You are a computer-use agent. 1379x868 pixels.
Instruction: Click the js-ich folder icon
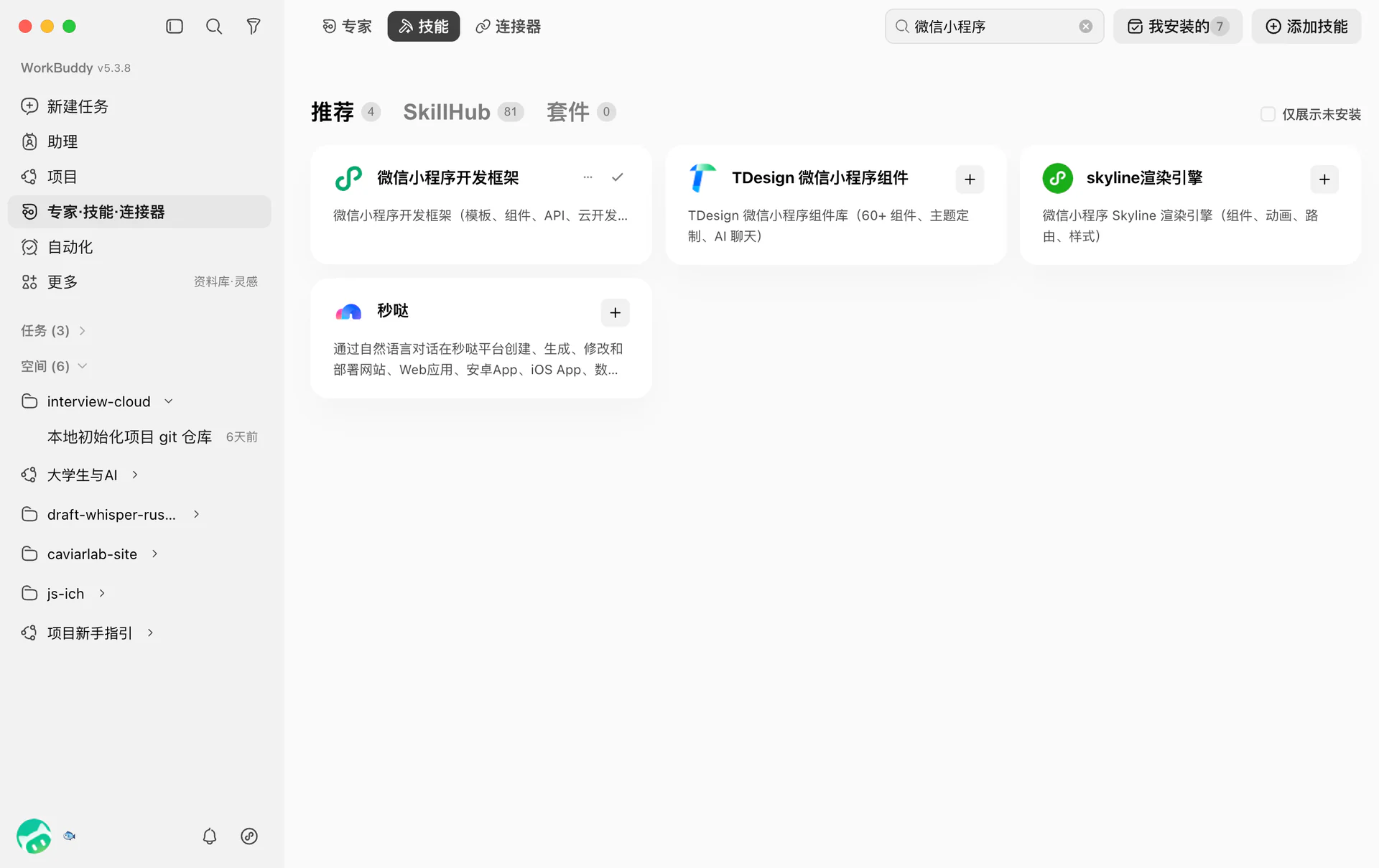click(x=29, y=593)
